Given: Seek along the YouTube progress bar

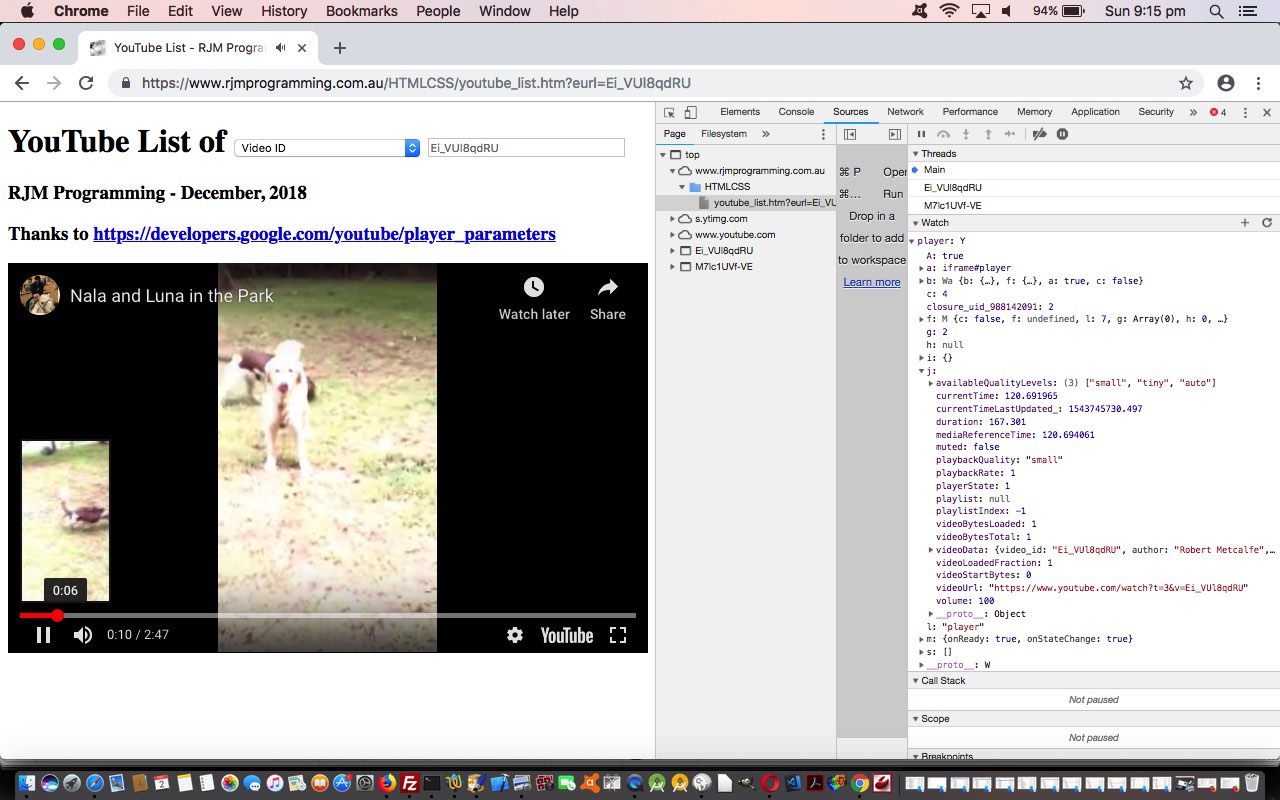Looking at the screenshot, I should click(328, 615).
